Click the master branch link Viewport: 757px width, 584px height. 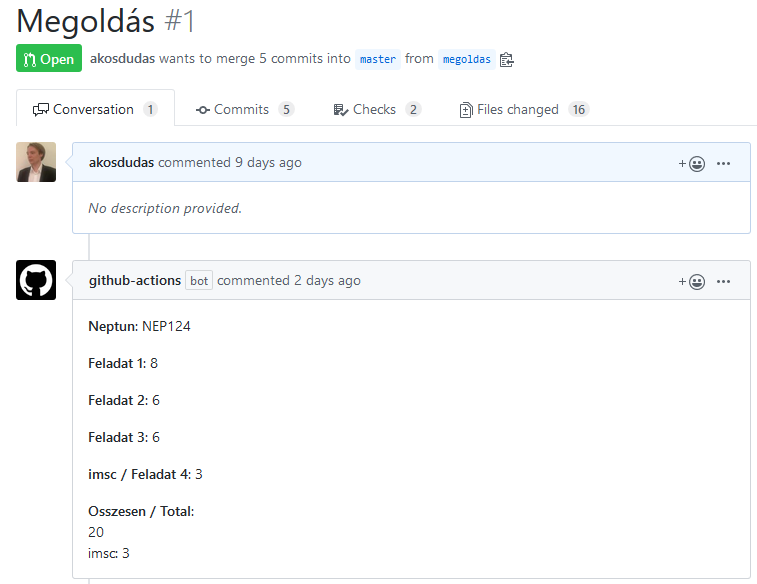pos(378,59)
